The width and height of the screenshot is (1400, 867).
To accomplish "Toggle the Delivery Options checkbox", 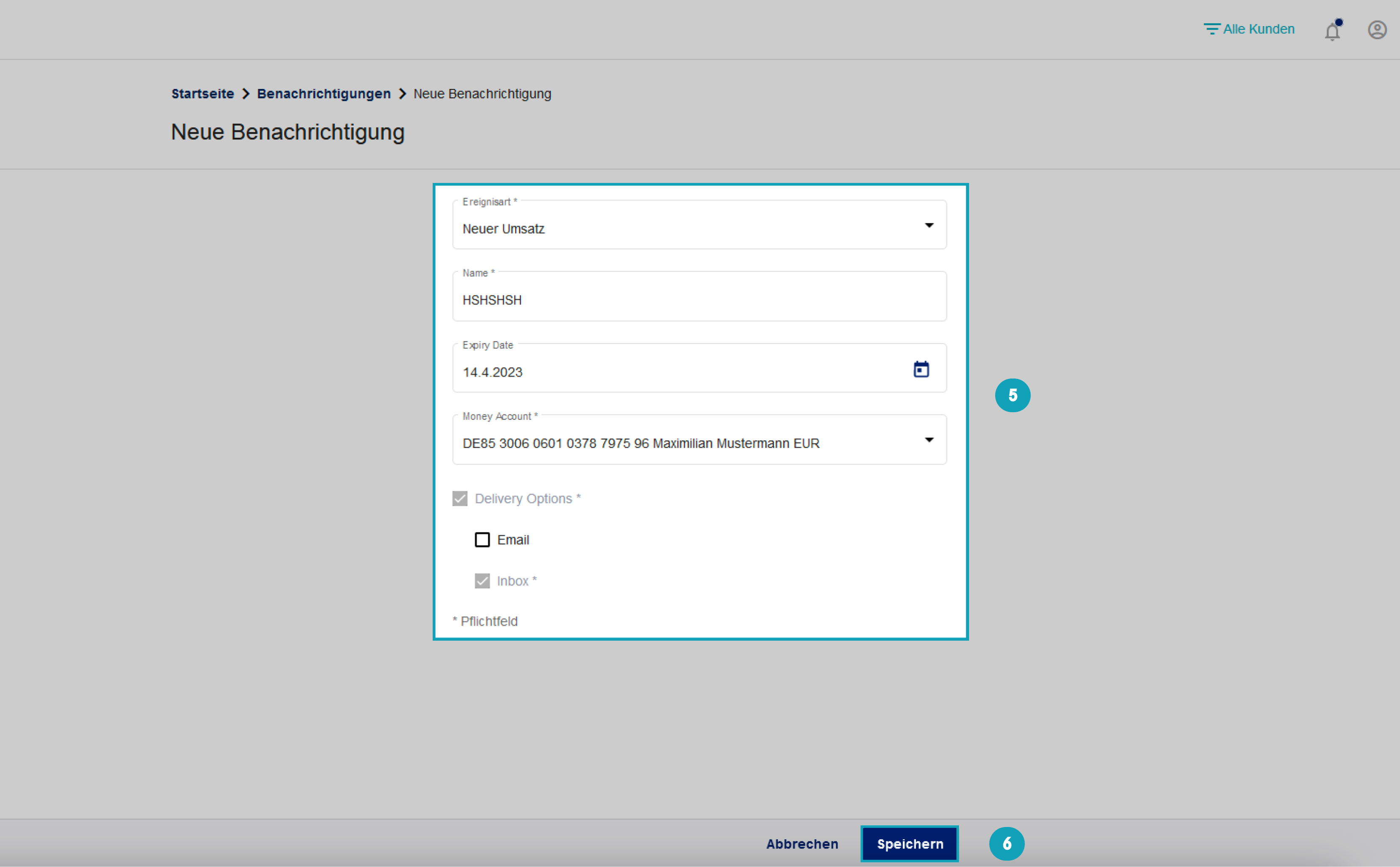I will [460, 498].
